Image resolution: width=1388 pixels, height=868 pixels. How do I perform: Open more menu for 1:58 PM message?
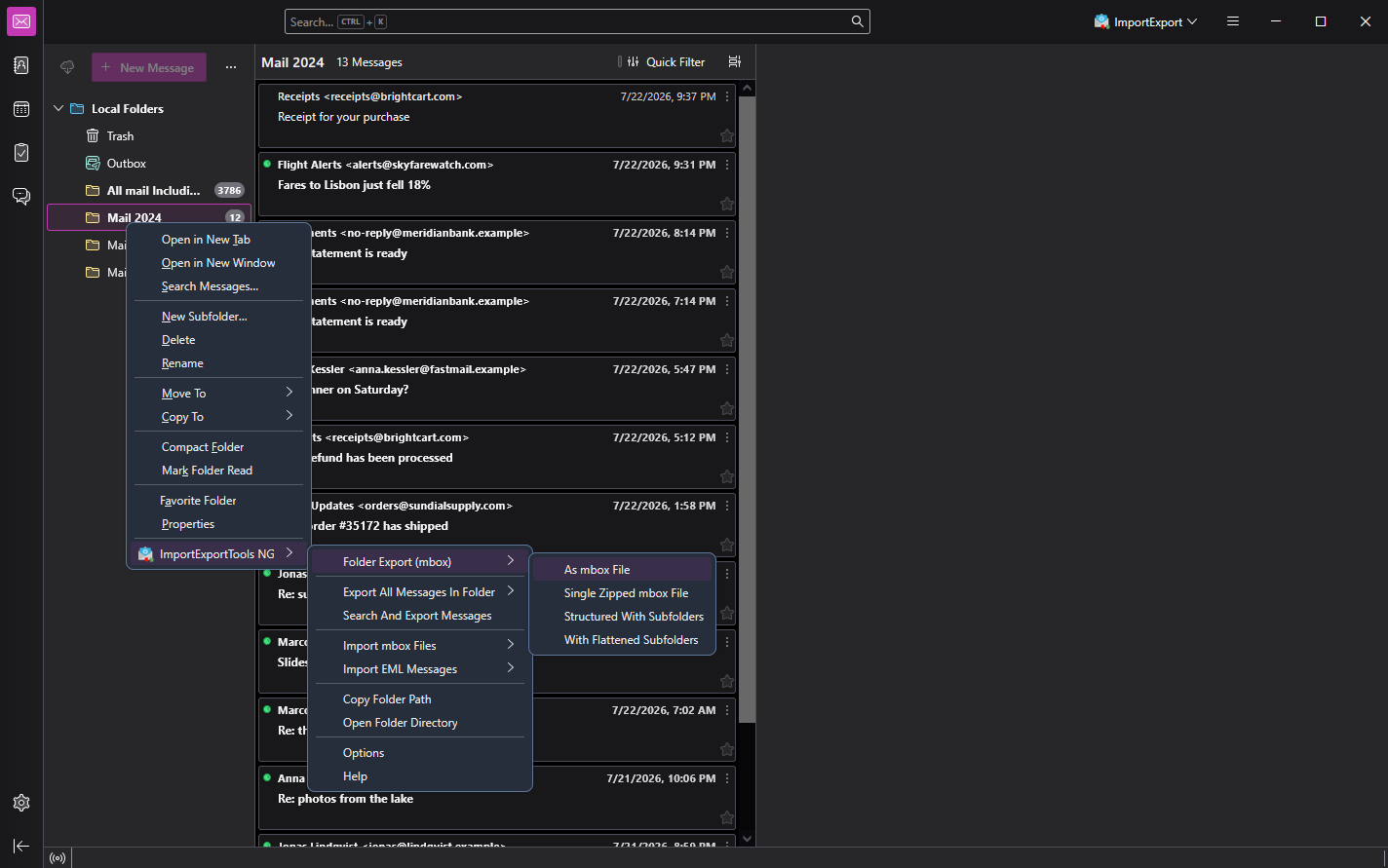727,506
